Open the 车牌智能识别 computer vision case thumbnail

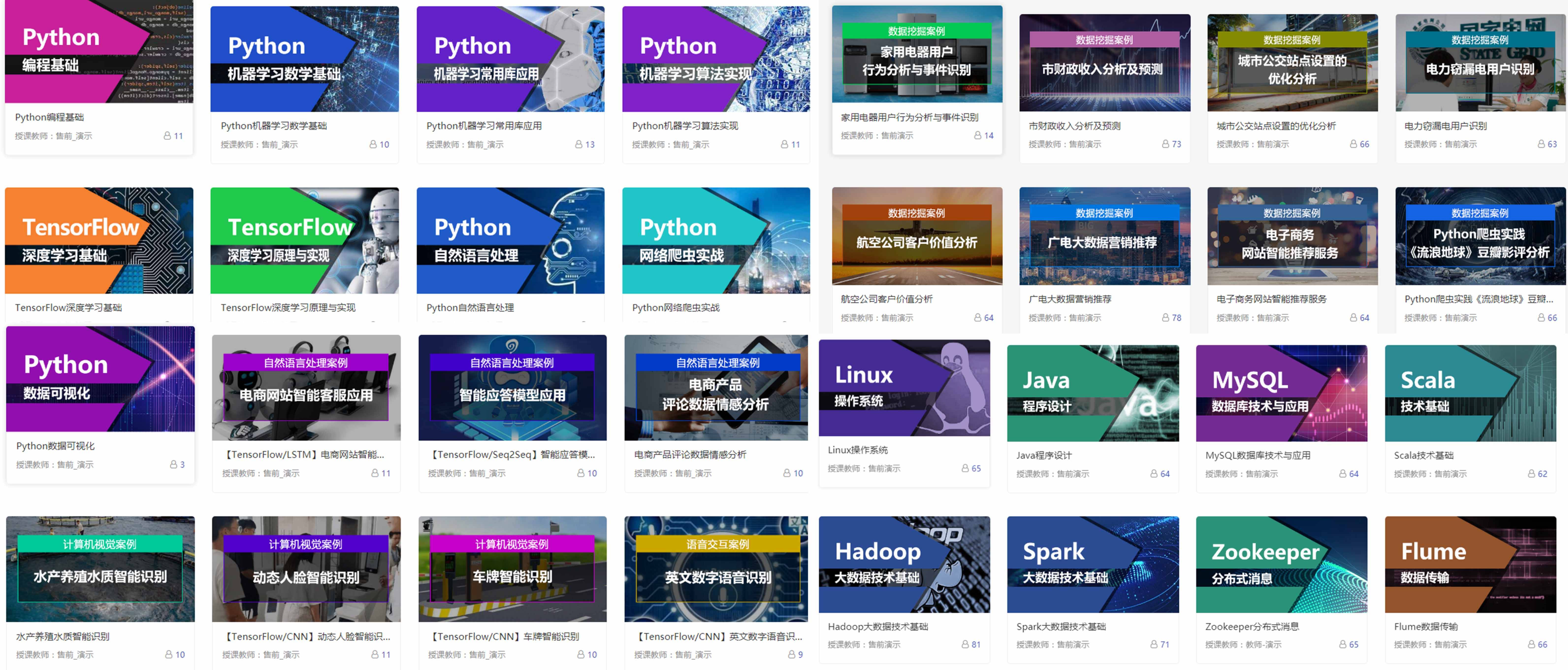pos(512,569)
